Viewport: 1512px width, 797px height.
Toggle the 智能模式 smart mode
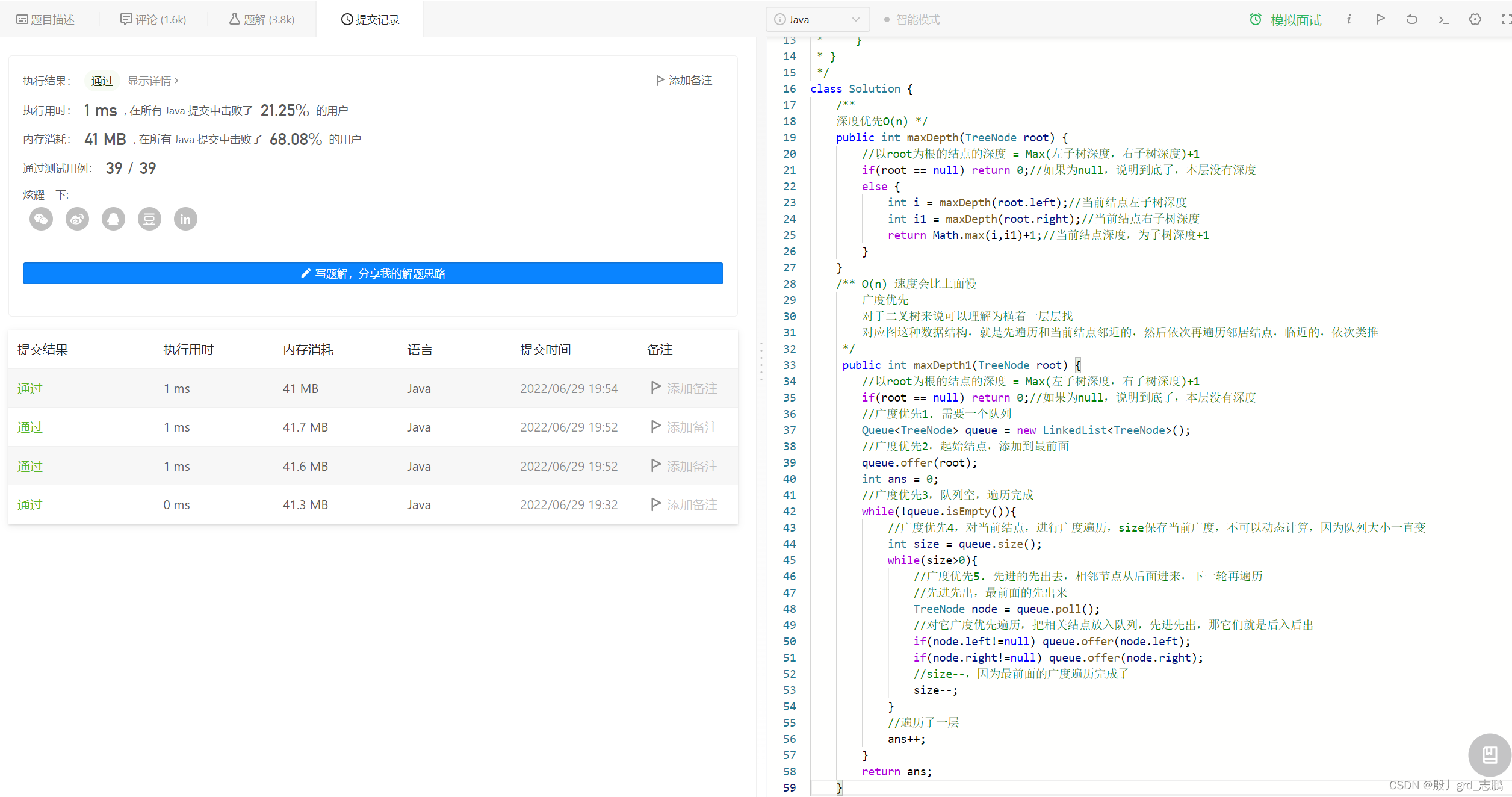tap(911, 20)
